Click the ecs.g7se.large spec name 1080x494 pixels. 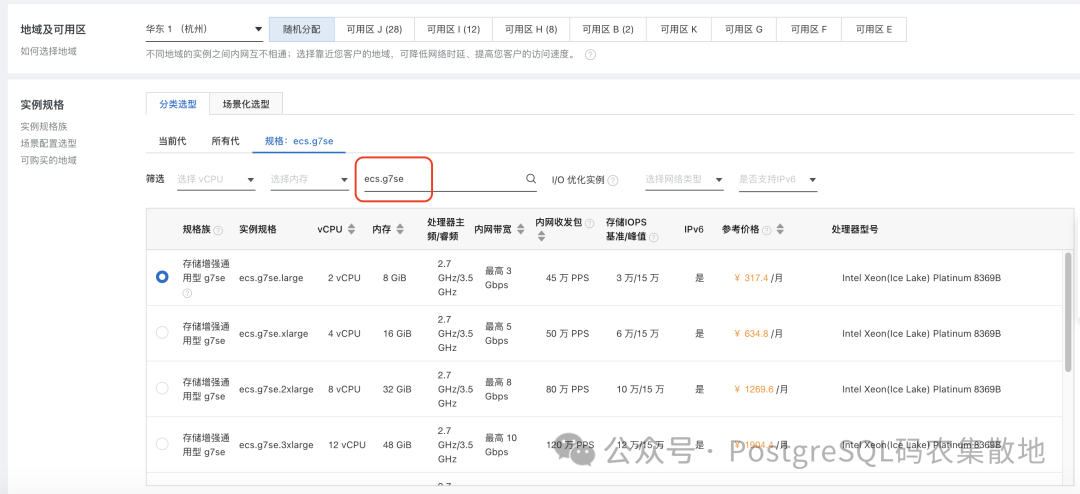(271, 278)
